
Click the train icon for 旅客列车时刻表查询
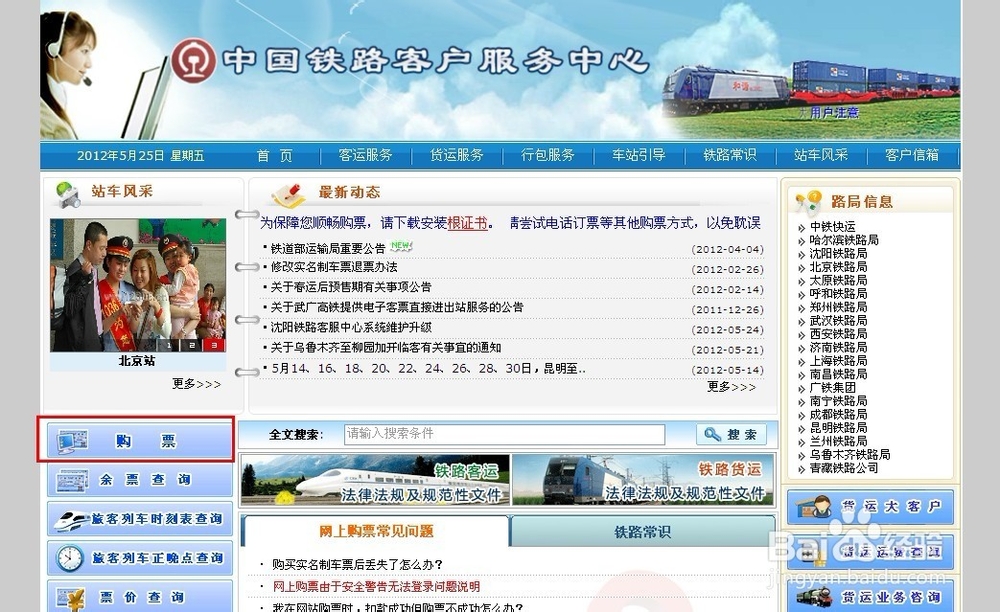(x=72, y=518)
